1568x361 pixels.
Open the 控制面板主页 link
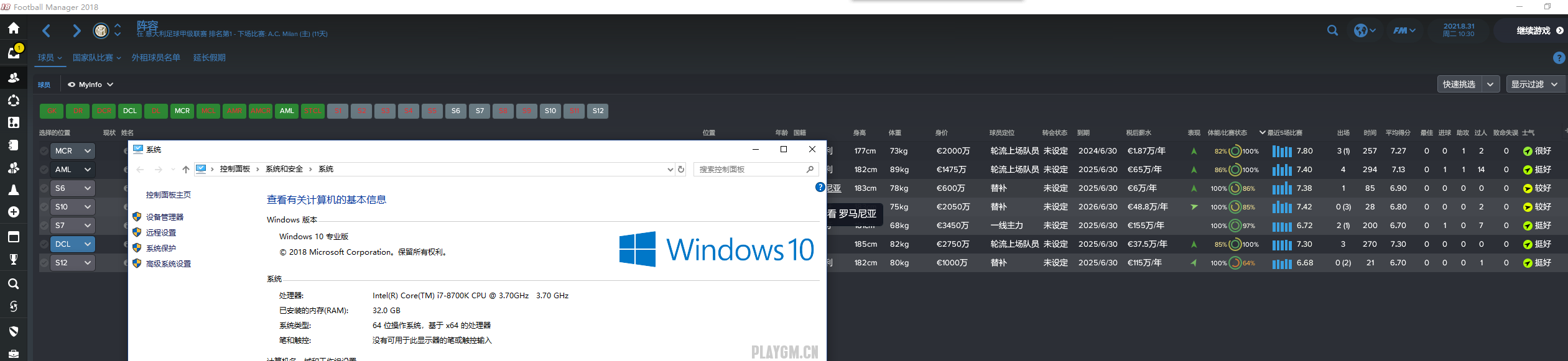click(169, 195)
